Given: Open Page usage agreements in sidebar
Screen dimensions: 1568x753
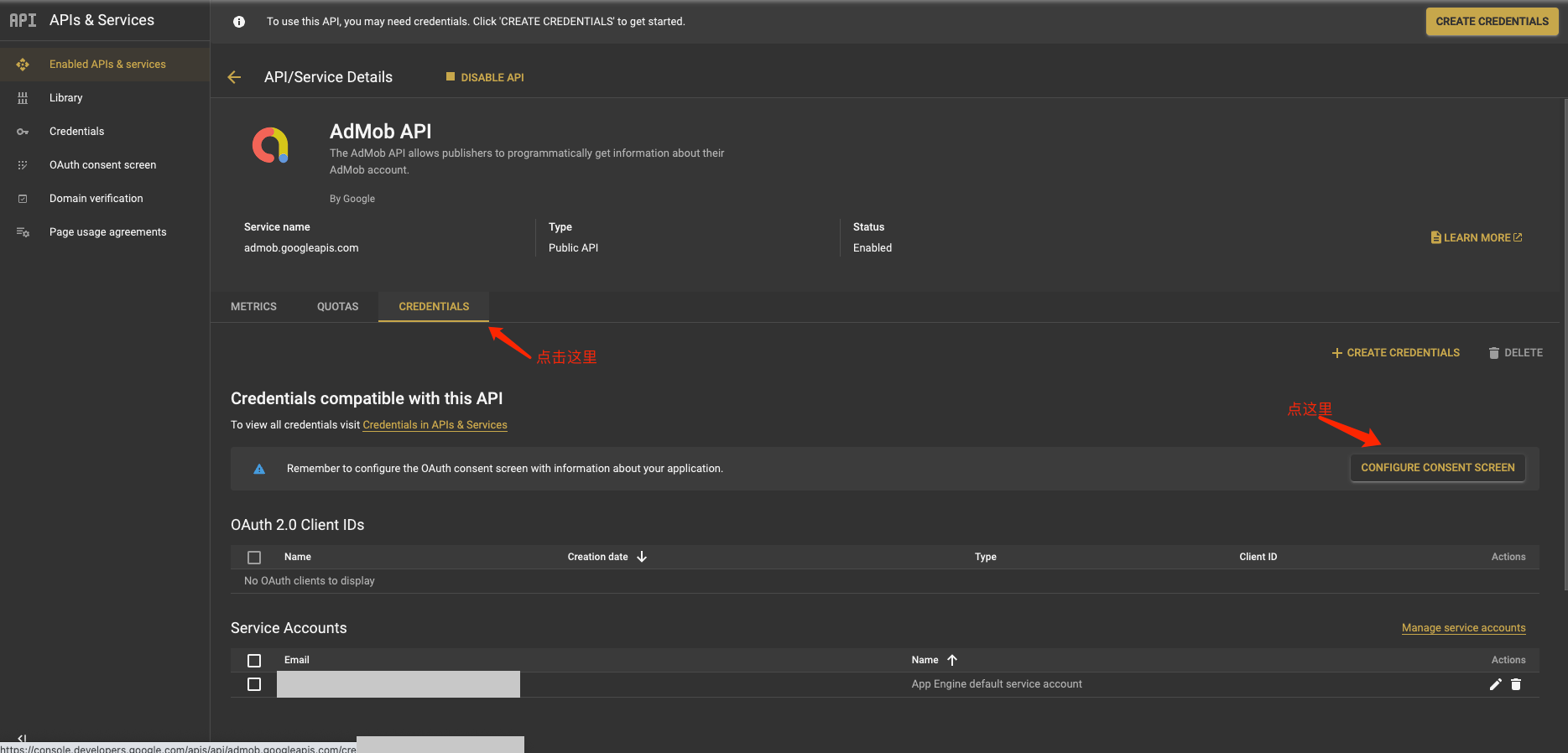Looking at the screenshot, I should (105, 232).
